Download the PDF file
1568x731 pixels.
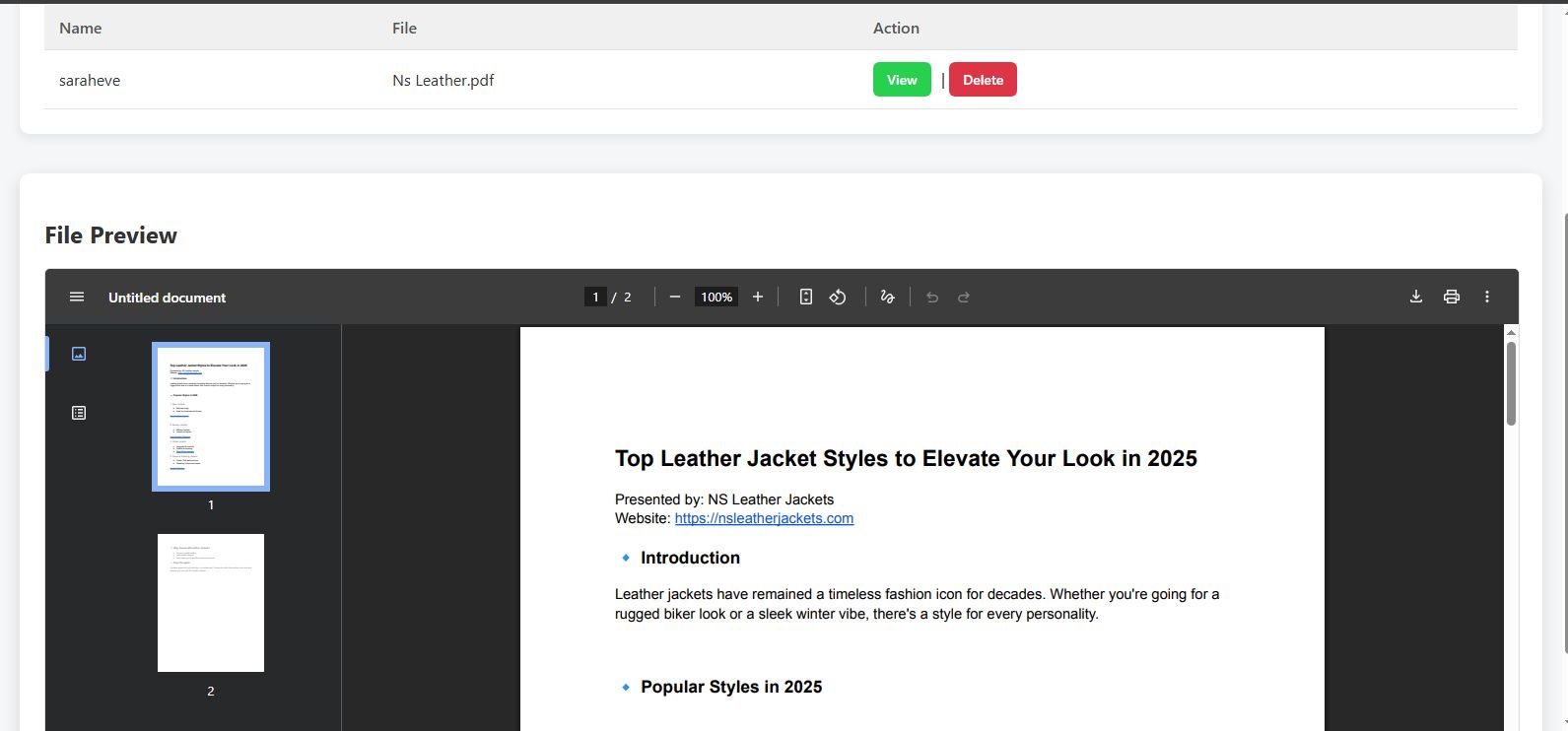1416,298
